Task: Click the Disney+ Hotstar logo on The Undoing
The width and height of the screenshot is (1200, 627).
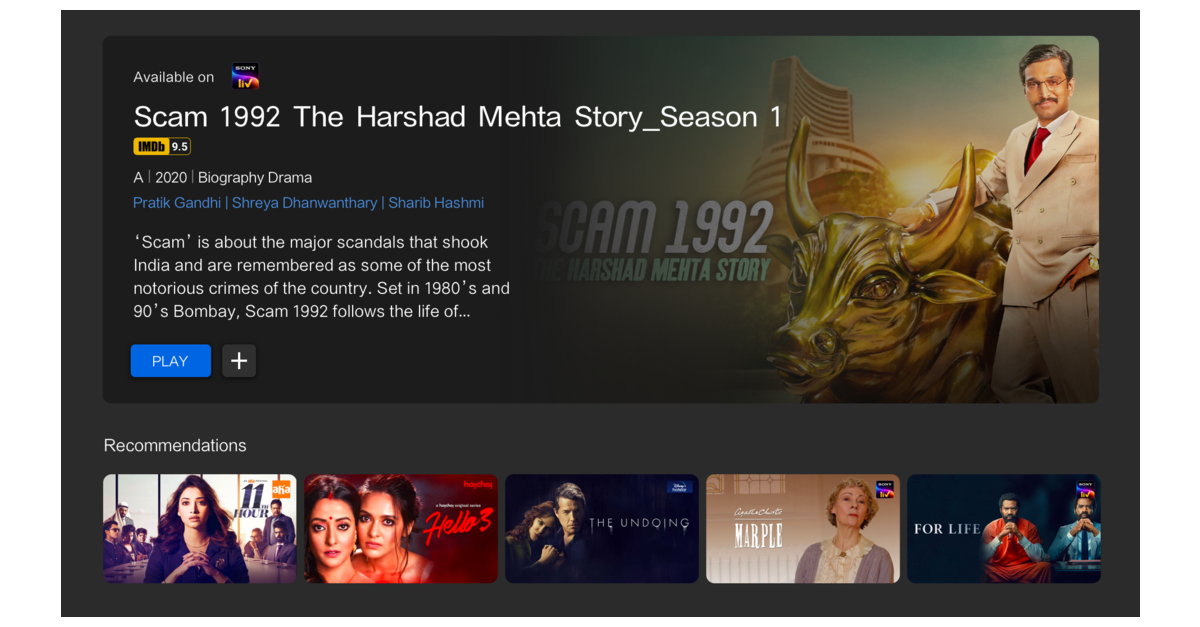Action: (680, 487)
